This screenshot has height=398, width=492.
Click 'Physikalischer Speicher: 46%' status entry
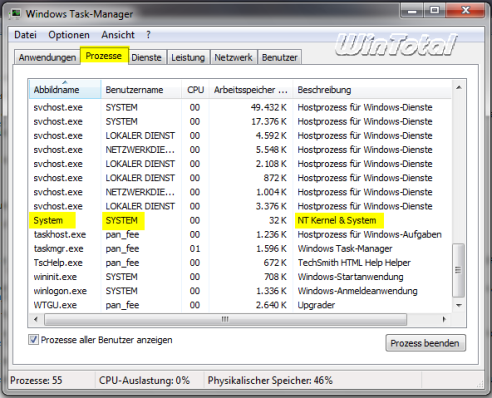point(270,380)
